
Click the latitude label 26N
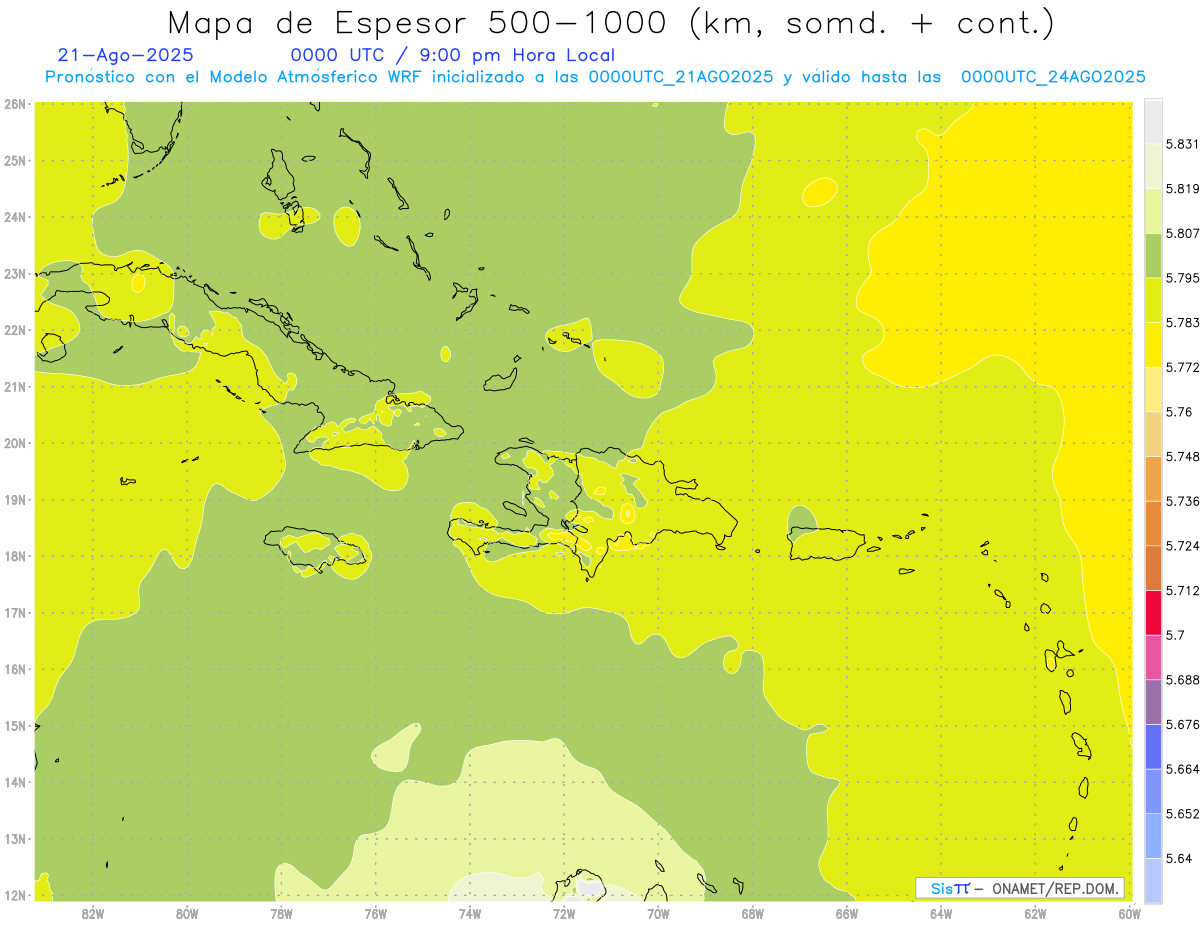(x=15, y=104)
